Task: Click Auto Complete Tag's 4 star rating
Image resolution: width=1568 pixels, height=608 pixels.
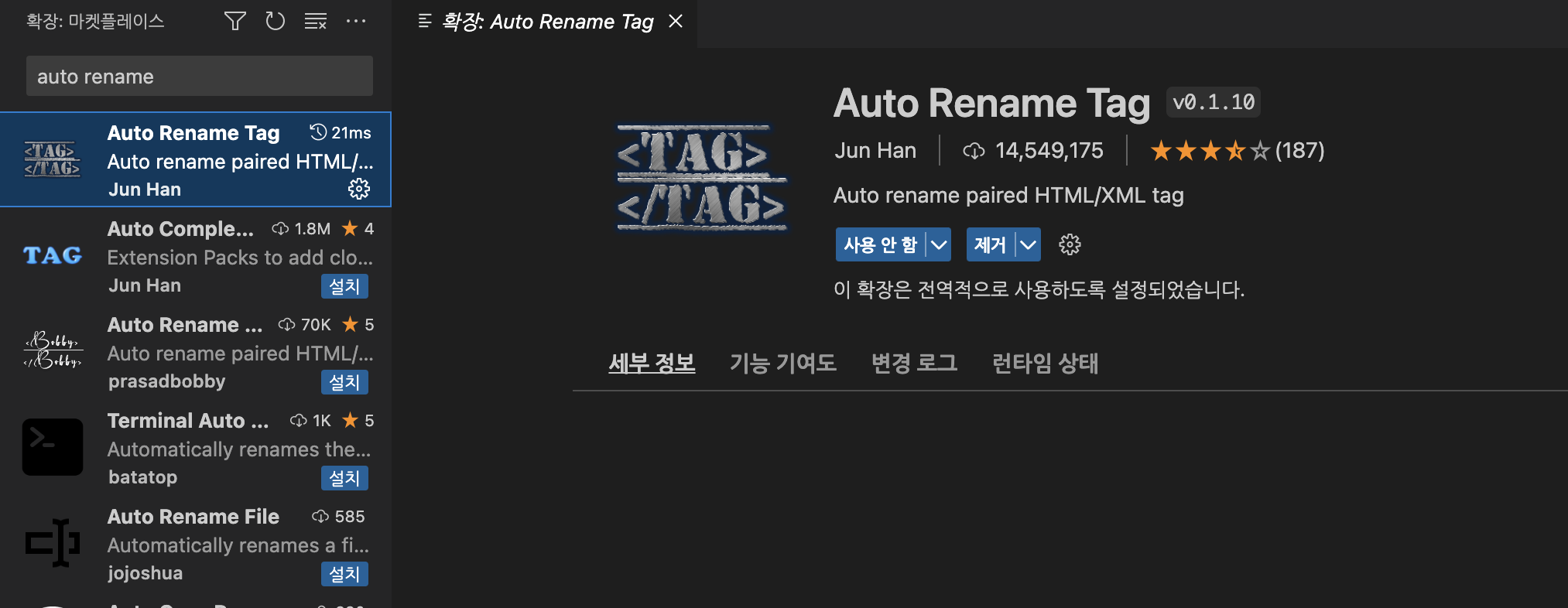Action: tap(358, 229)
